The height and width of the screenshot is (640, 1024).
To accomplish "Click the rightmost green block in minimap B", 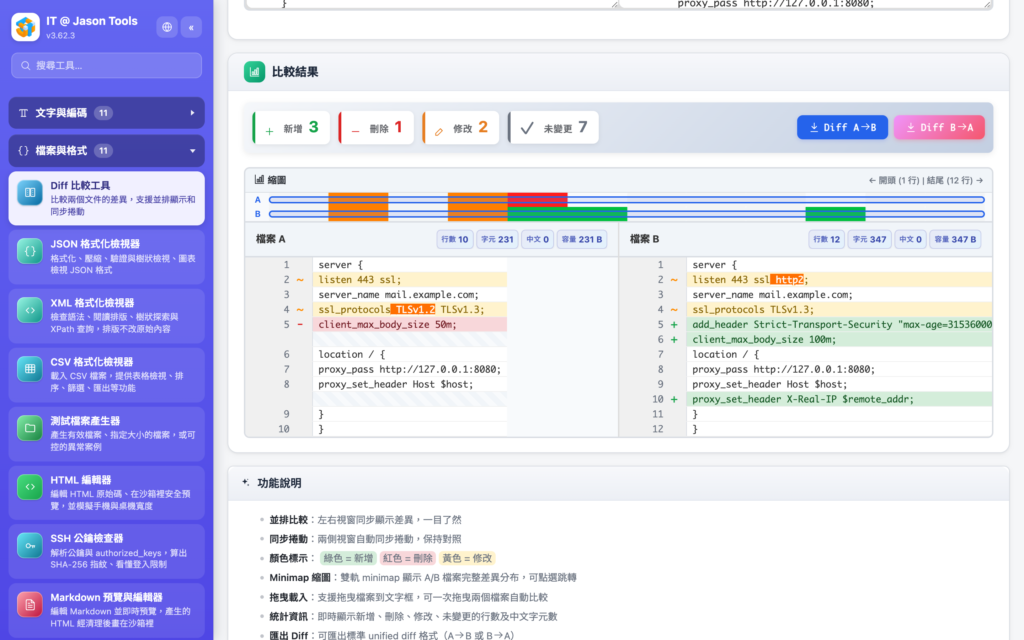I will (x=835, y=214).
